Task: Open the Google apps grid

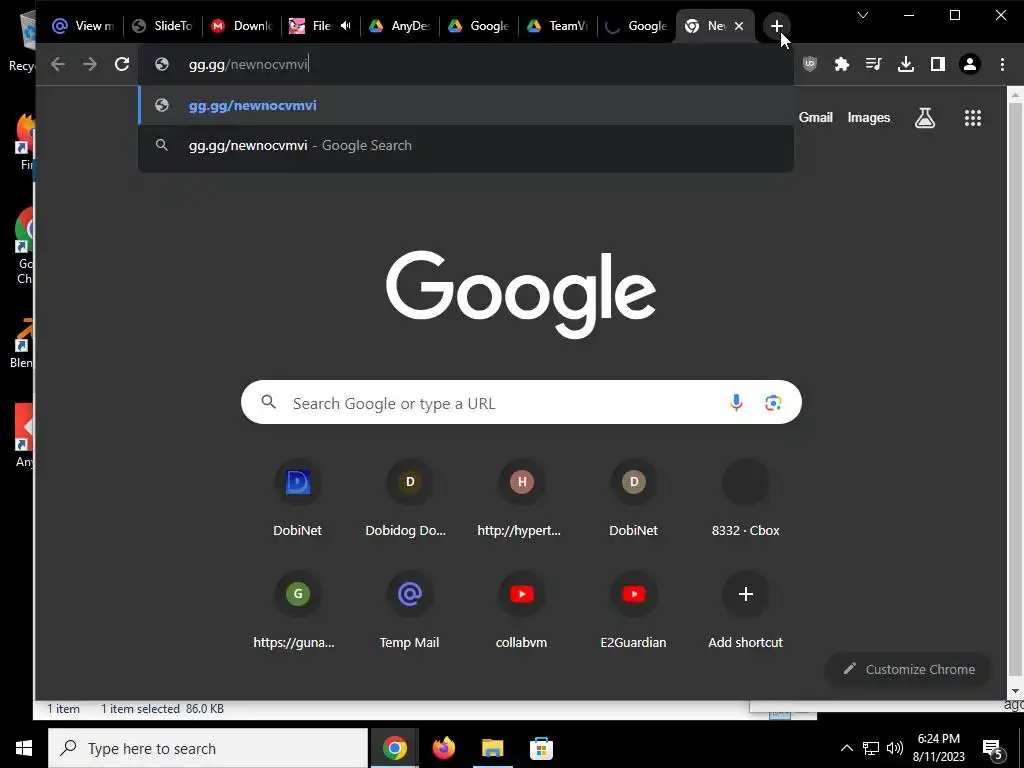Action: coord(973,118)
